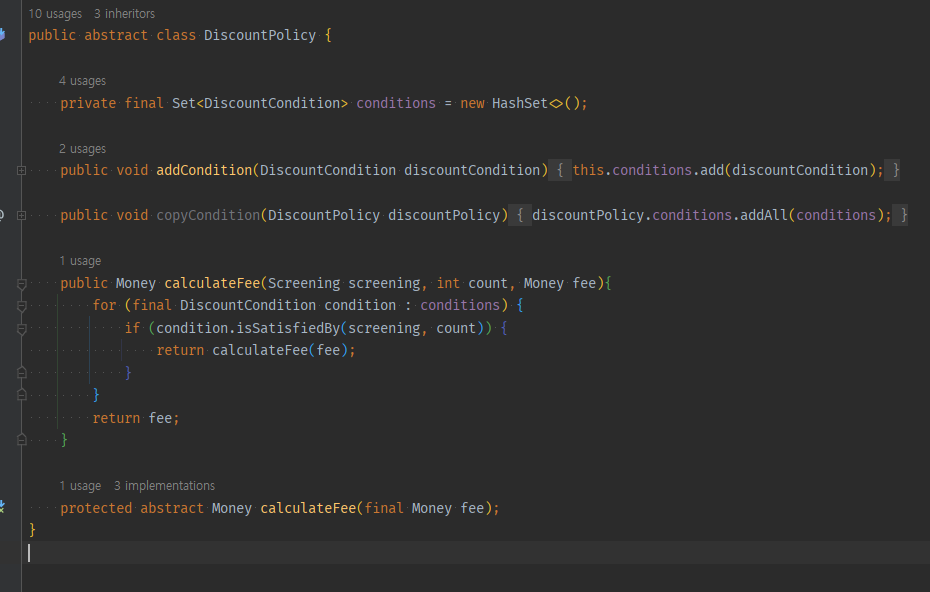Click the 'for' keyword

pos(104,305)
